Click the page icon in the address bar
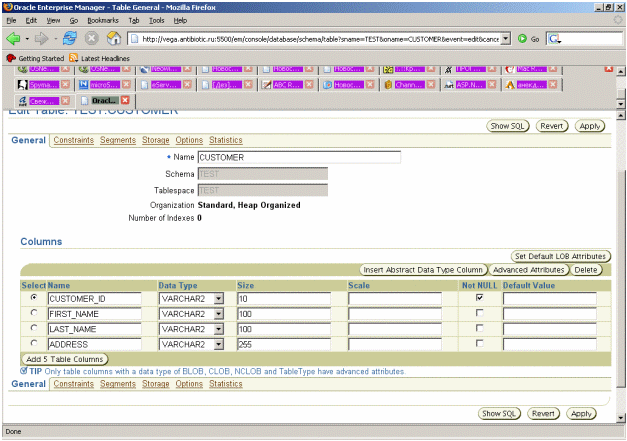The height and width of the screenshot is (441, 627). pos(135,39)
